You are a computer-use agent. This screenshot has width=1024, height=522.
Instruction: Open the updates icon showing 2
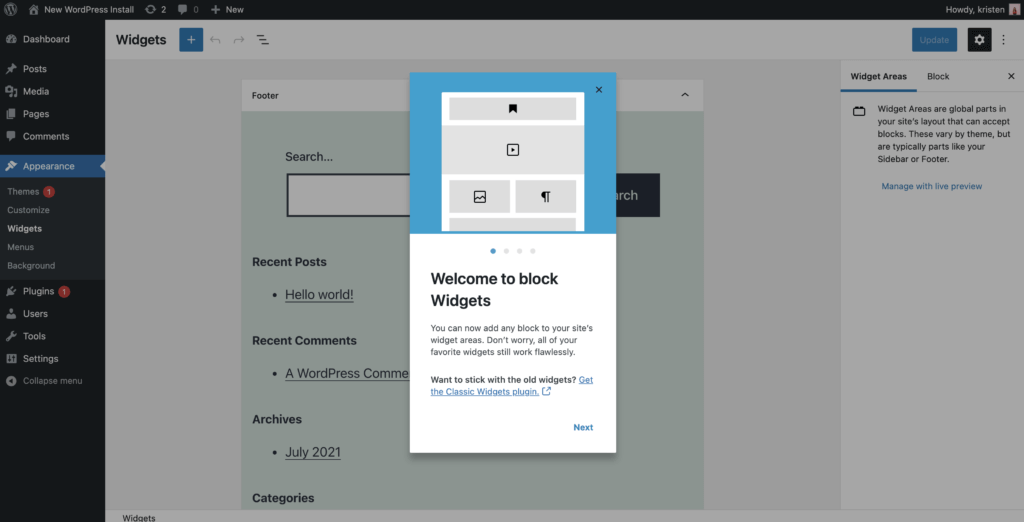coord(155,10)
